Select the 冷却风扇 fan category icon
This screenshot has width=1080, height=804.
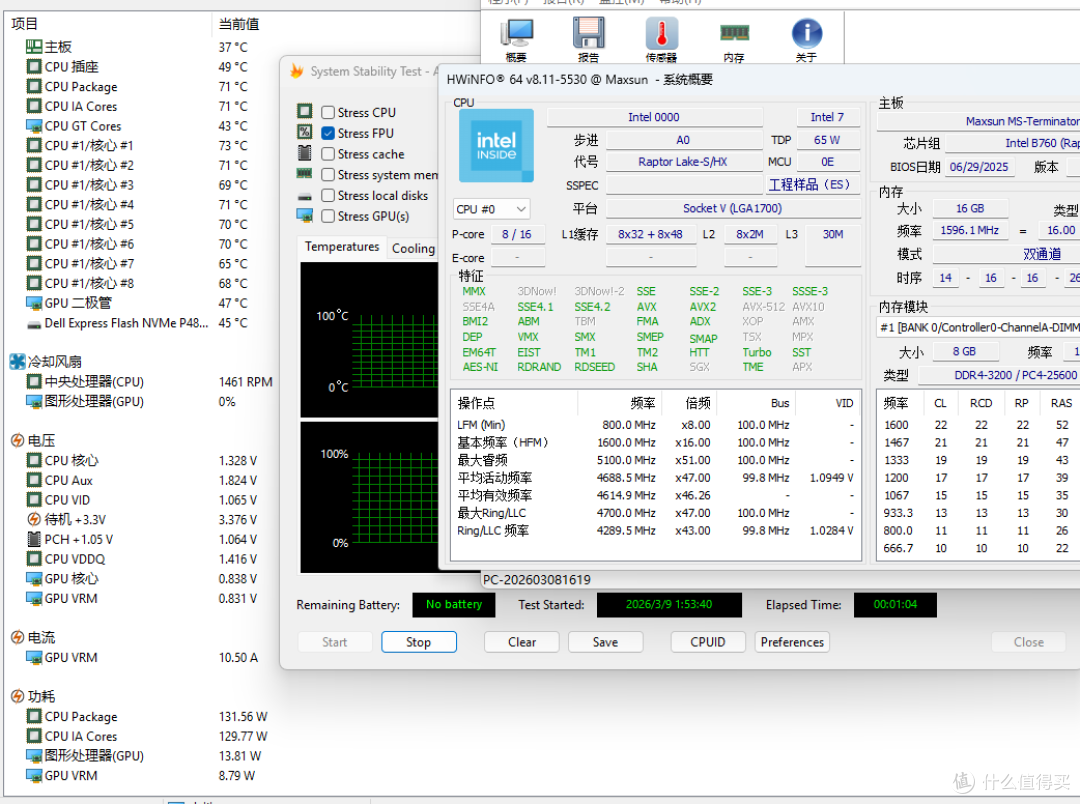pos(17,361)
